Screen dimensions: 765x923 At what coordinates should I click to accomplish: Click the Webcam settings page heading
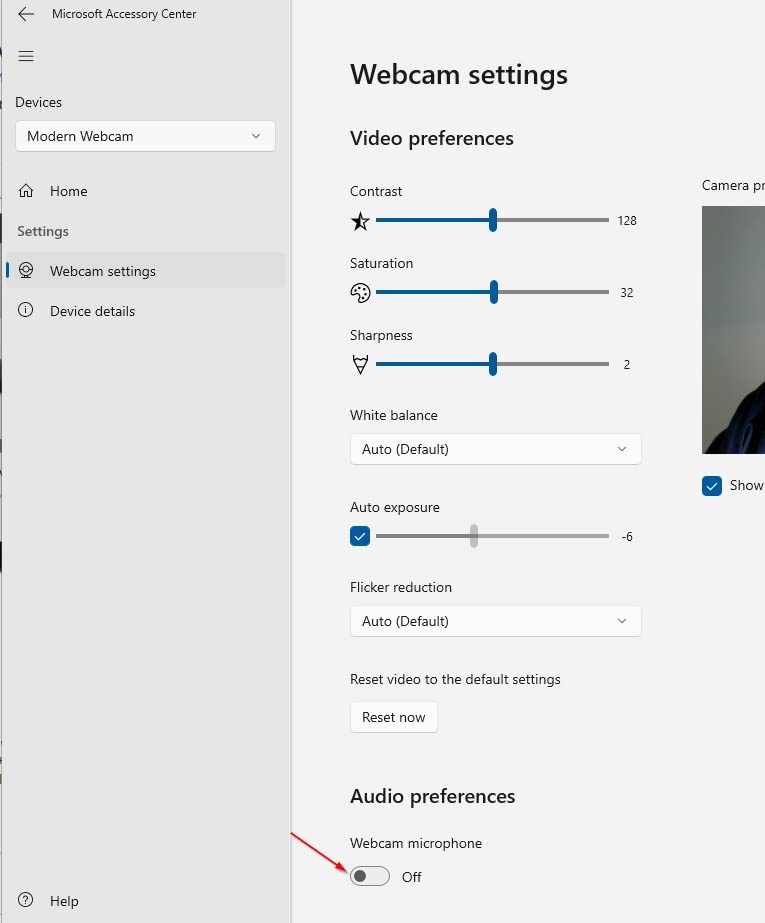point(459,75)
